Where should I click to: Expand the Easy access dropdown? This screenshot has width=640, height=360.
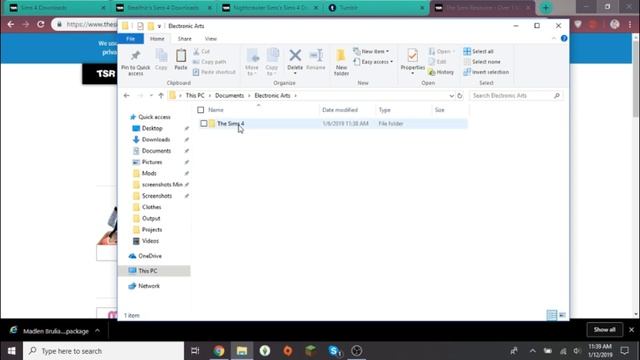click(391, 62)
